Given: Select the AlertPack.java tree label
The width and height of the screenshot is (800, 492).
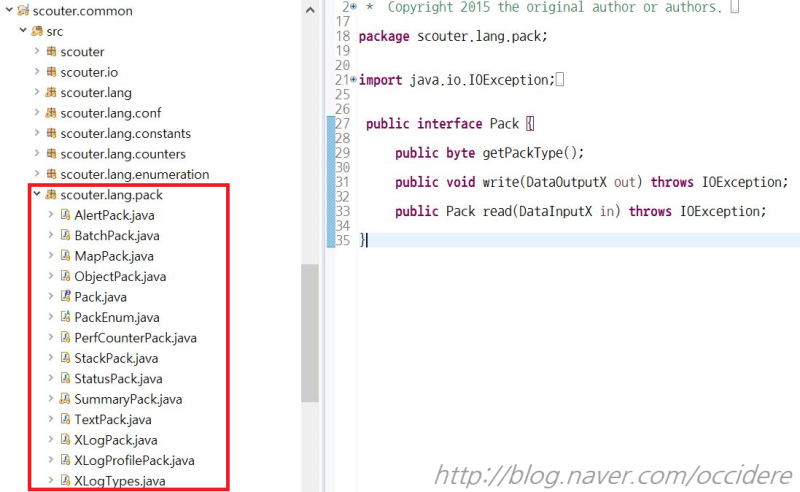Looking at the screenshot, I should click(x=114, y=215).
